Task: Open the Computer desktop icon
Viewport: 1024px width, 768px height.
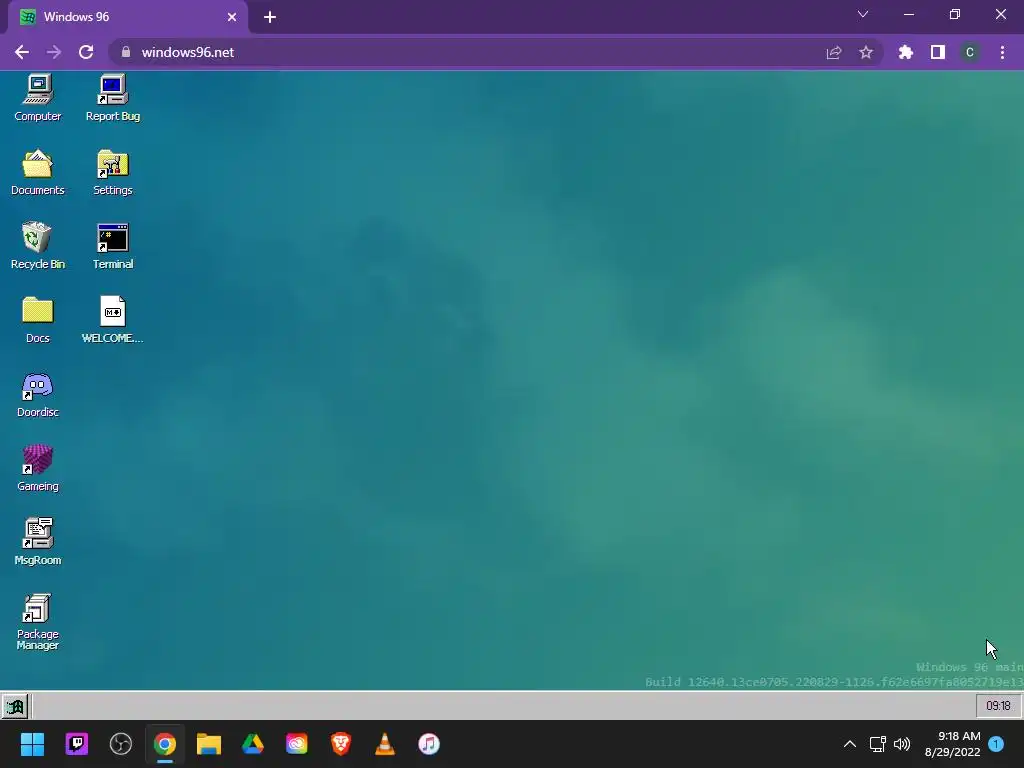Action: point(37,97)
